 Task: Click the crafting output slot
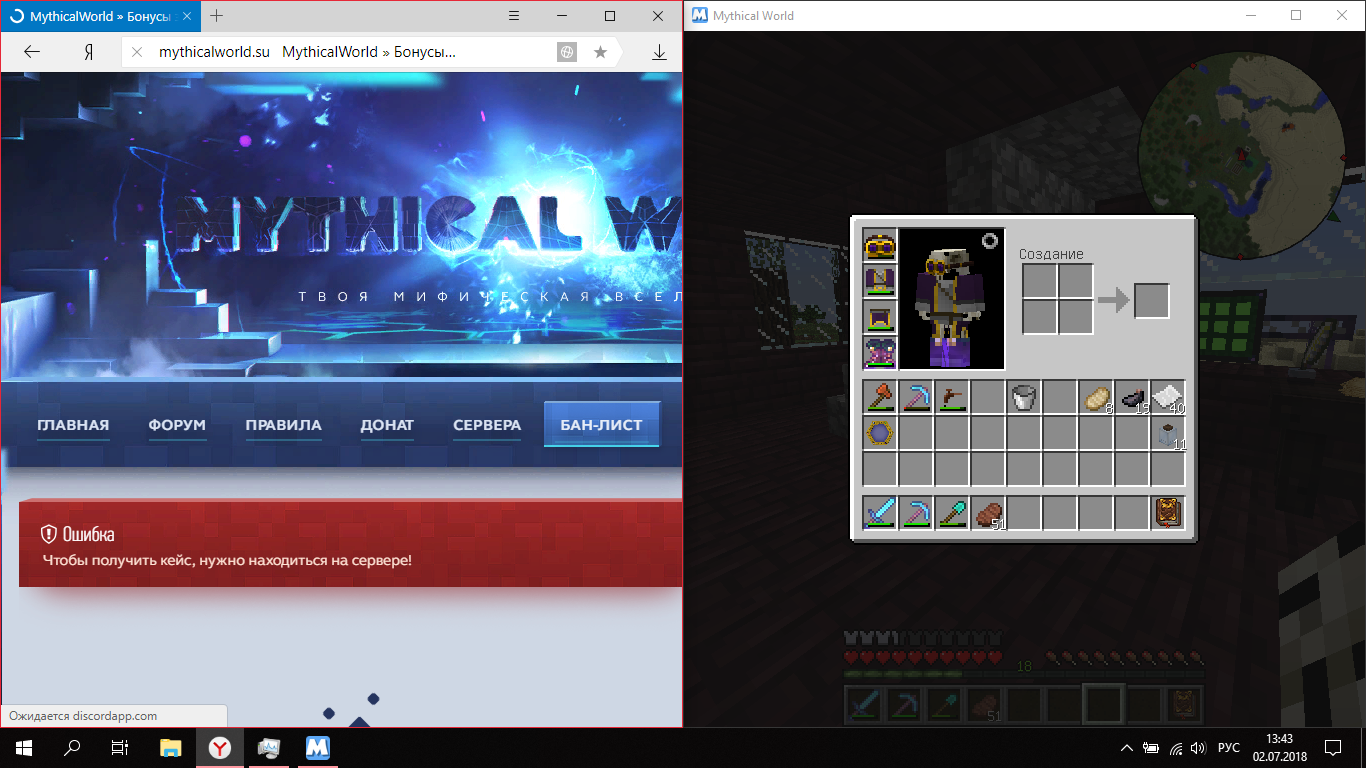point(1152,301)
